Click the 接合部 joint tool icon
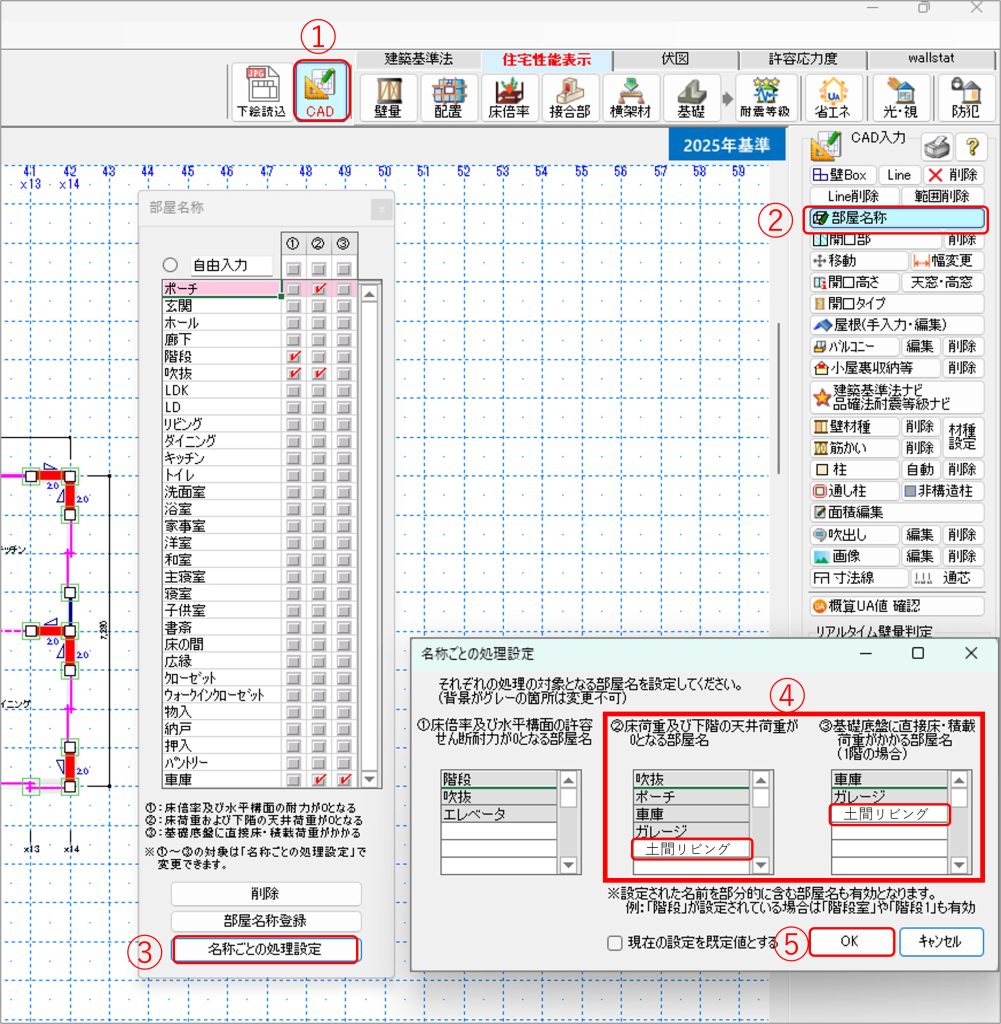Screen dimensions: 1001x1024 (570, 98)
